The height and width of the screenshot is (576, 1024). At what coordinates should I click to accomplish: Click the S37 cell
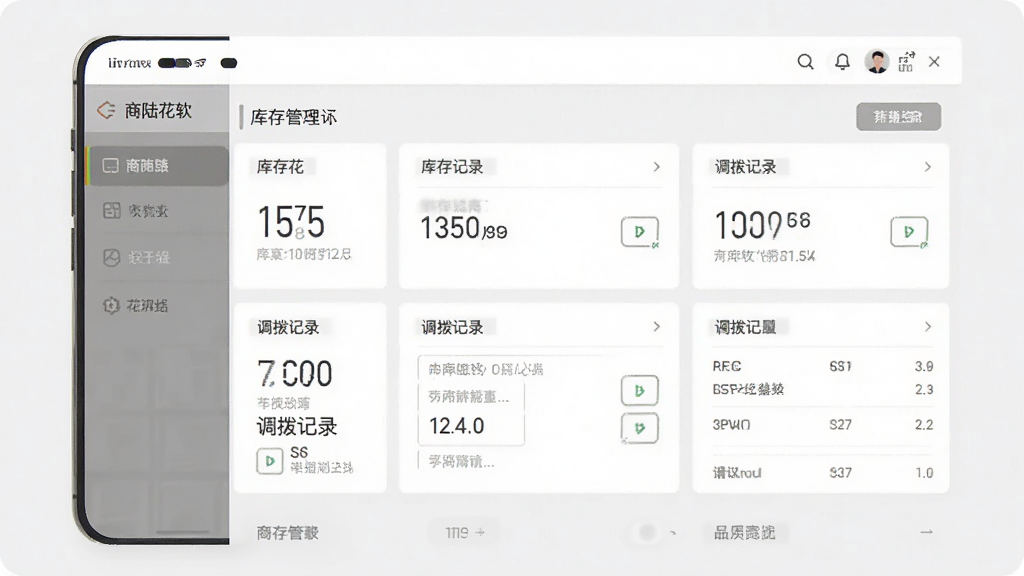(x=840, y=472)
